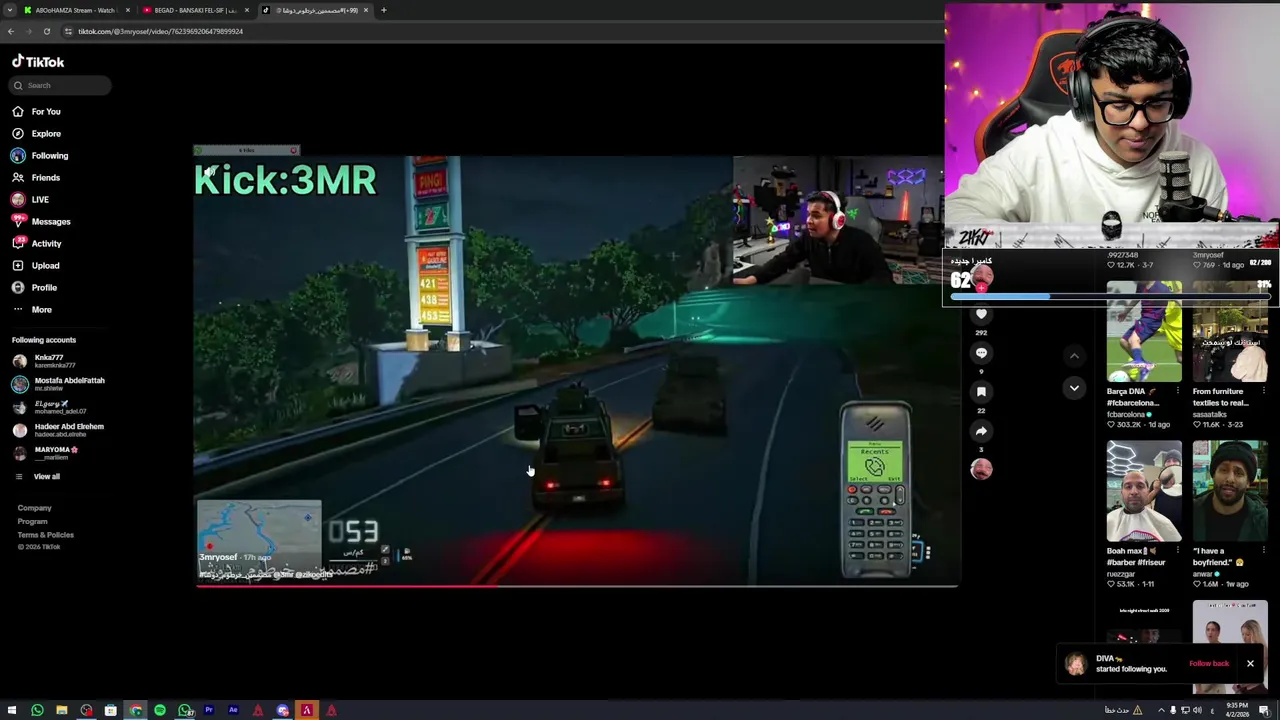Open fcbarcelona channel name link

tap(1127, 414)
